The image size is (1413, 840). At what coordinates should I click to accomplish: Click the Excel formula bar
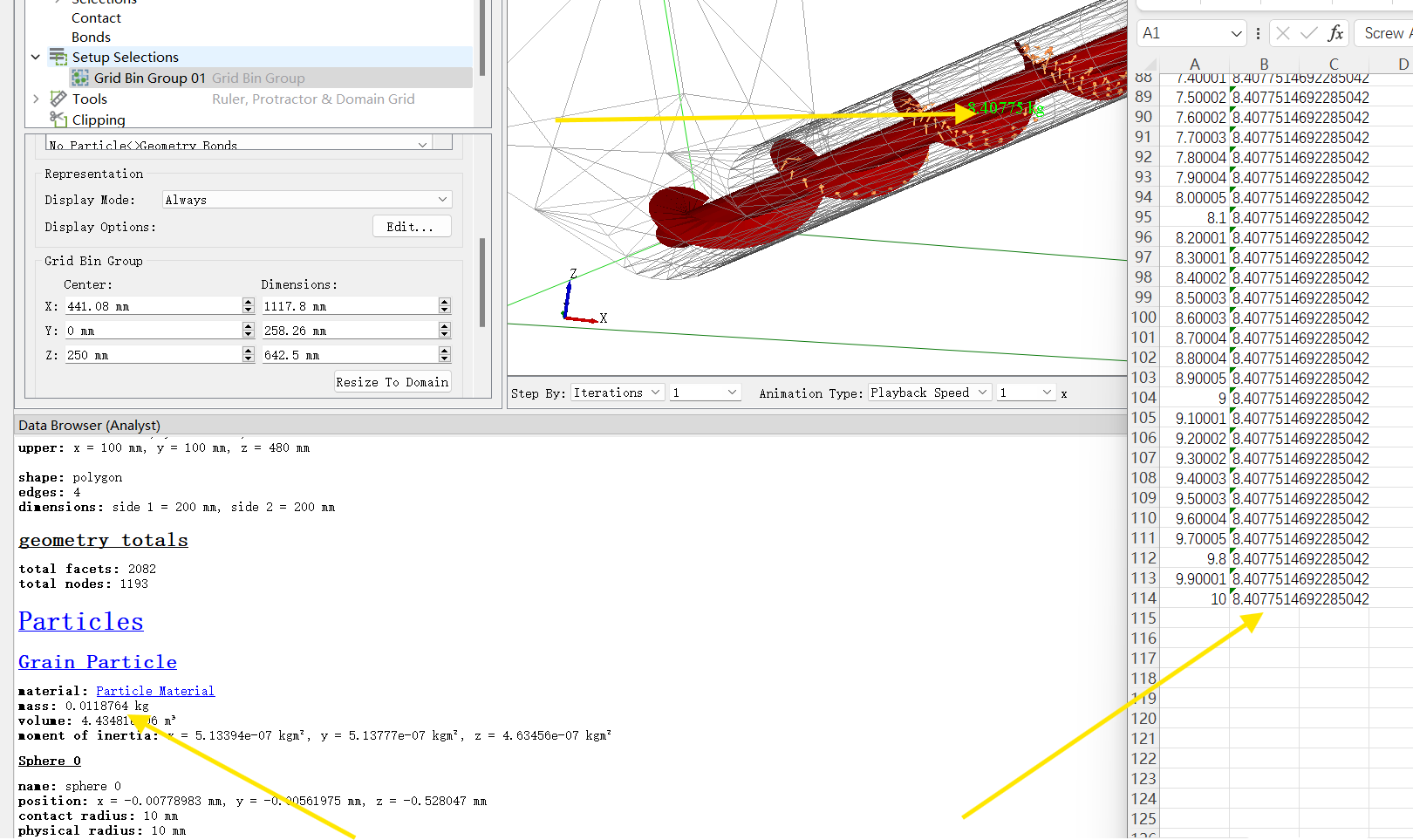[1384, 33]
